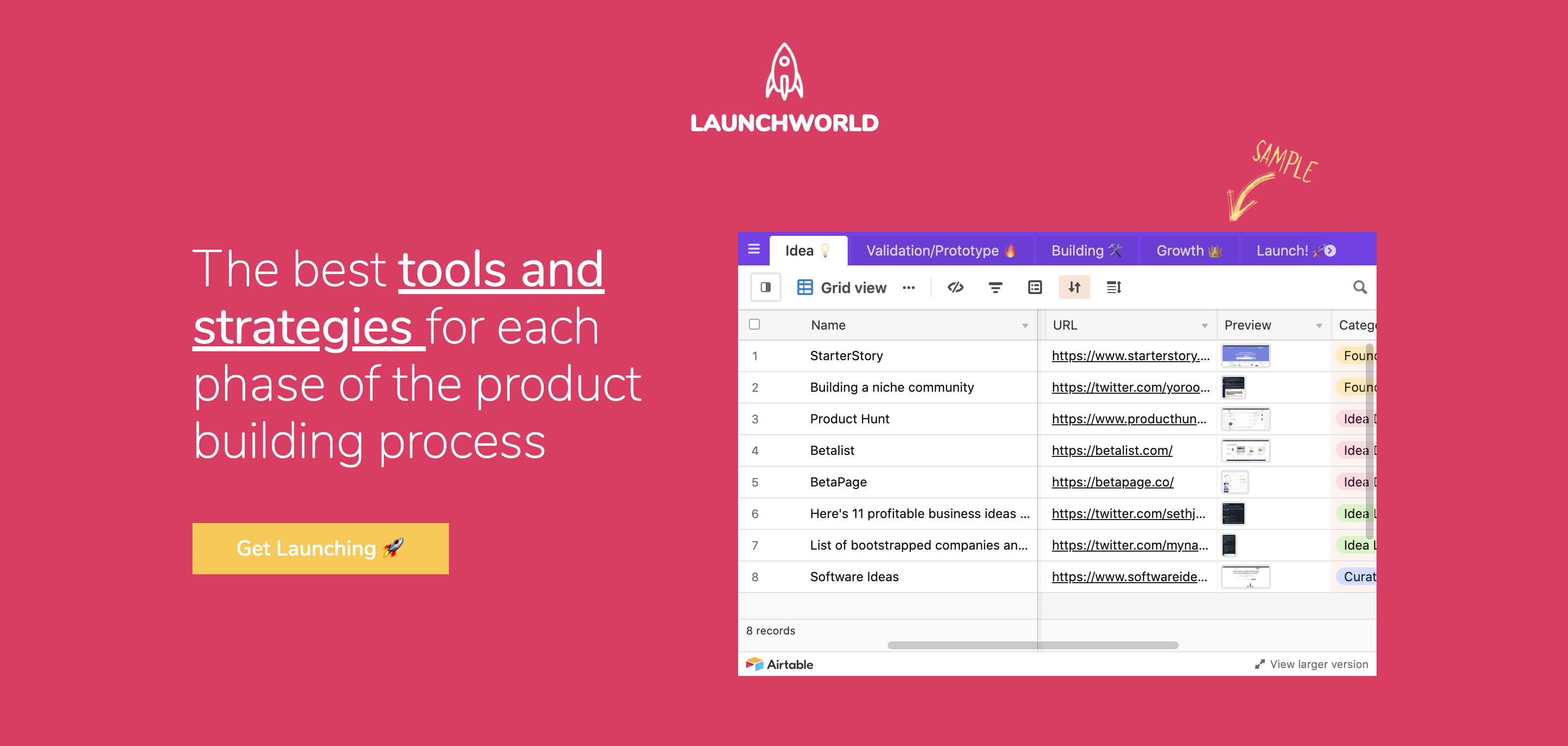Viewport: 1568px width, 746px height.
Task: Click the vertical scrollbar of the grid
Action: [1370, 441]
